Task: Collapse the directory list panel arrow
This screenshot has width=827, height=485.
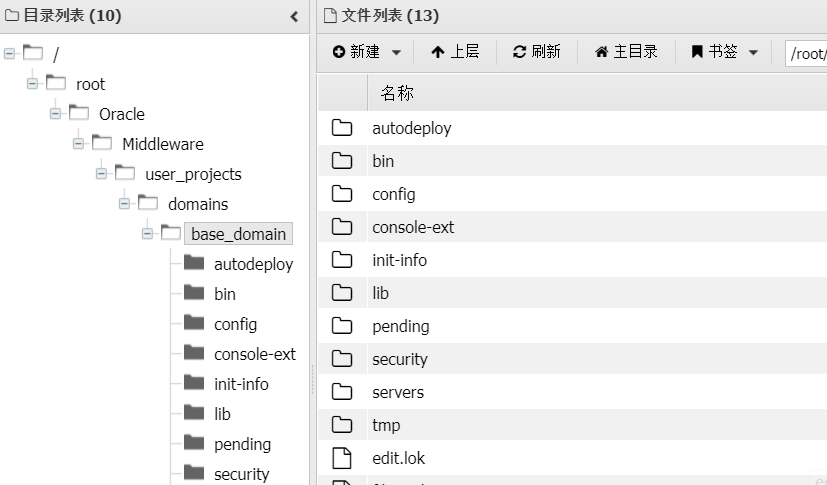Action: 294,17
